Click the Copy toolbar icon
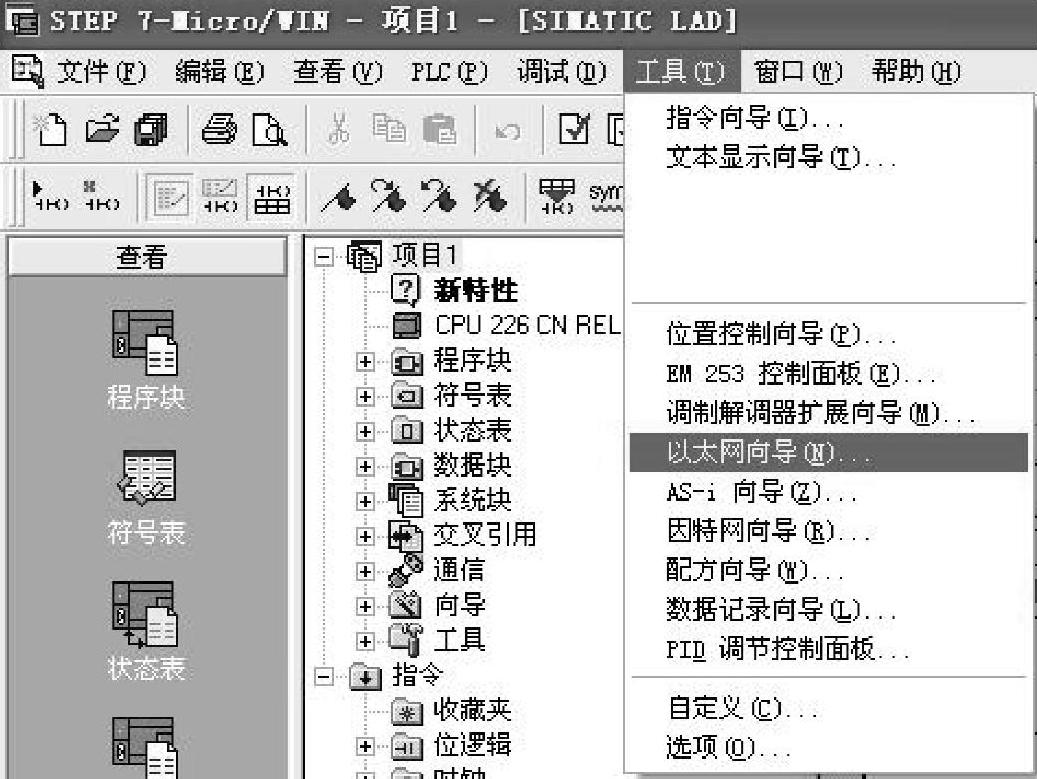The image size is (1037, 779). 388,129
